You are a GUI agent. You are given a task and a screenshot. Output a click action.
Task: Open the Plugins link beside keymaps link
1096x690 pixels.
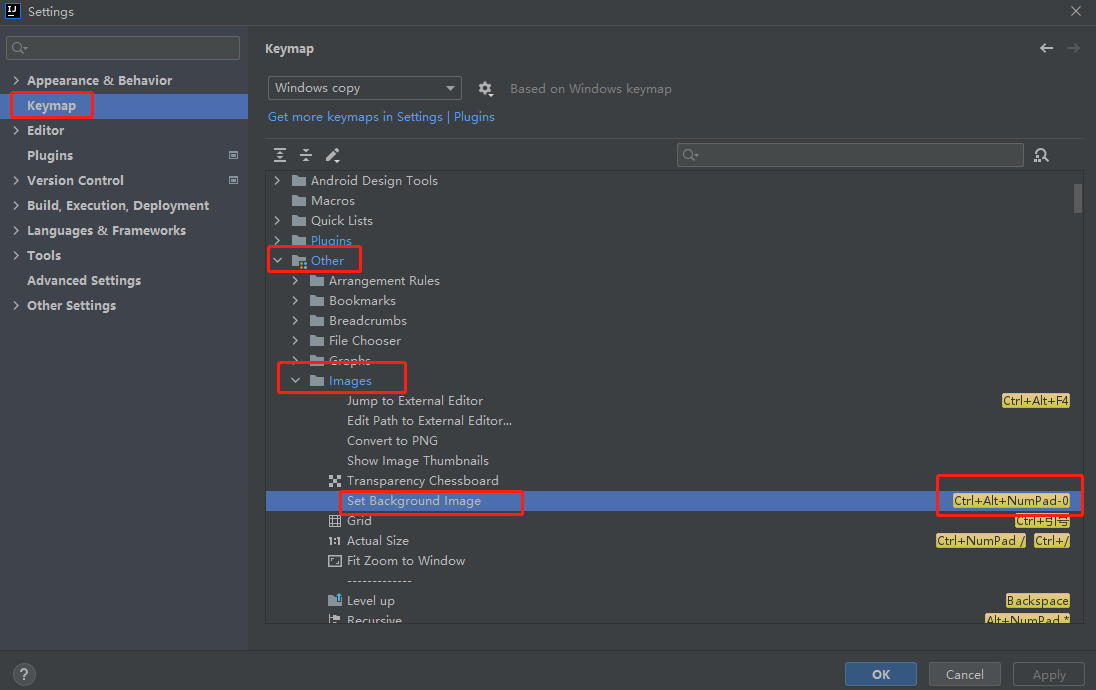[x=474, y=117]
